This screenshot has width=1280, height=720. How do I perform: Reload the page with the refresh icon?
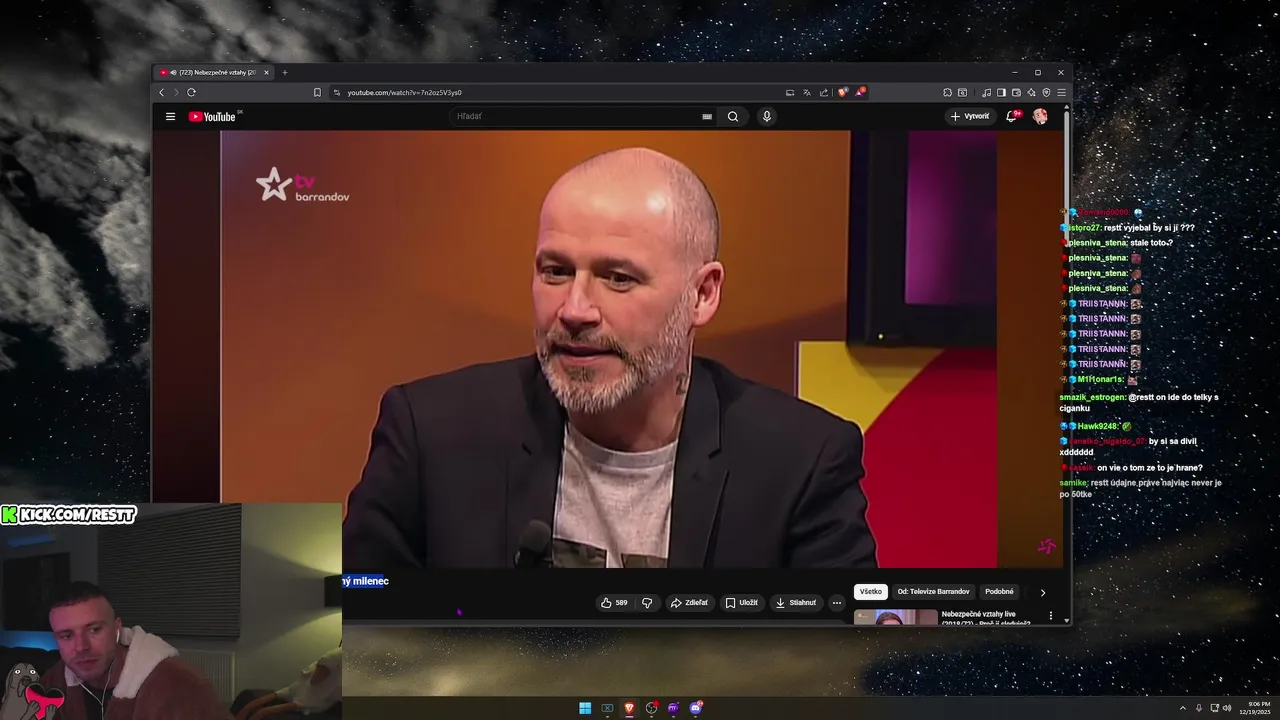coord(191,92)
